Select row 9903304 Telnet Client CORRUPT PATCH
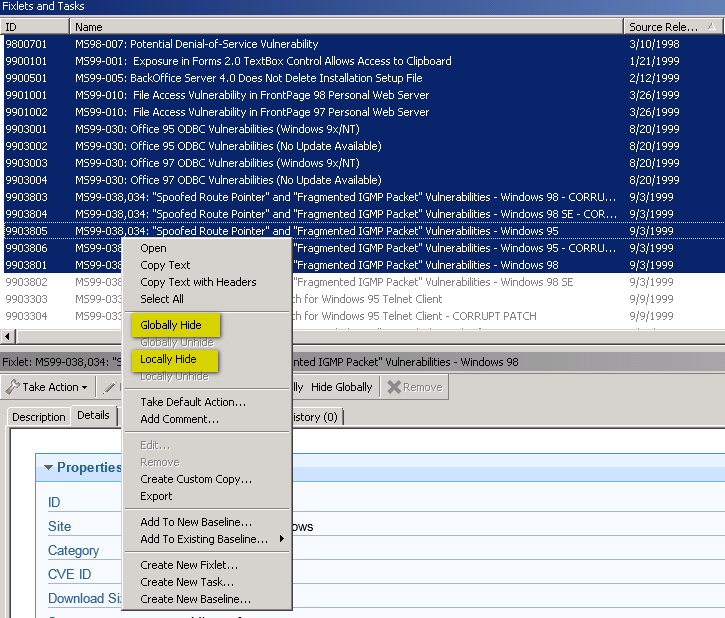 click(x=362, y=316)
